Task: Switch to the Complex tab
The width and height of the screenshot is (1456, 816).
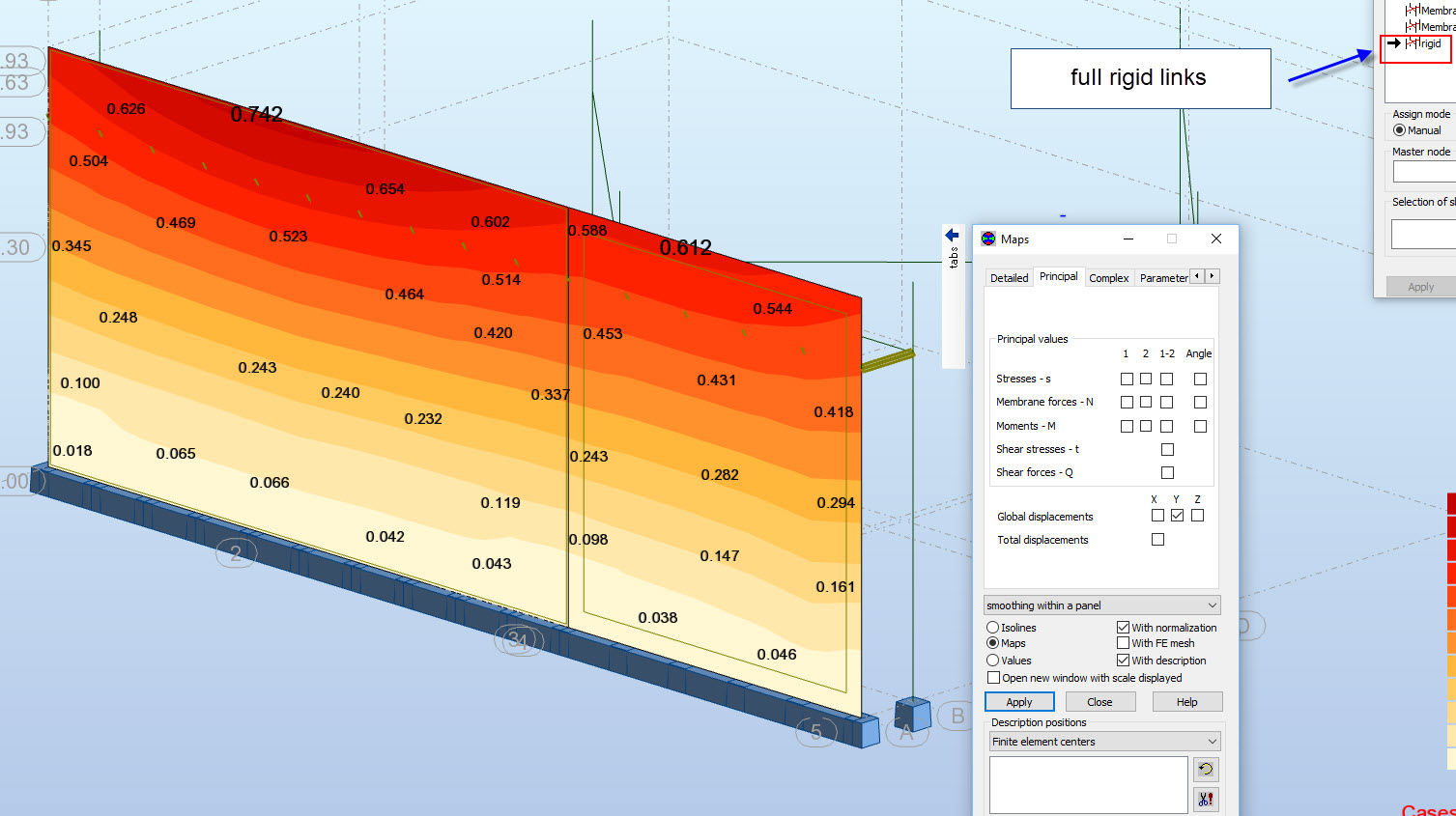Action: [x=1108, y=277]
